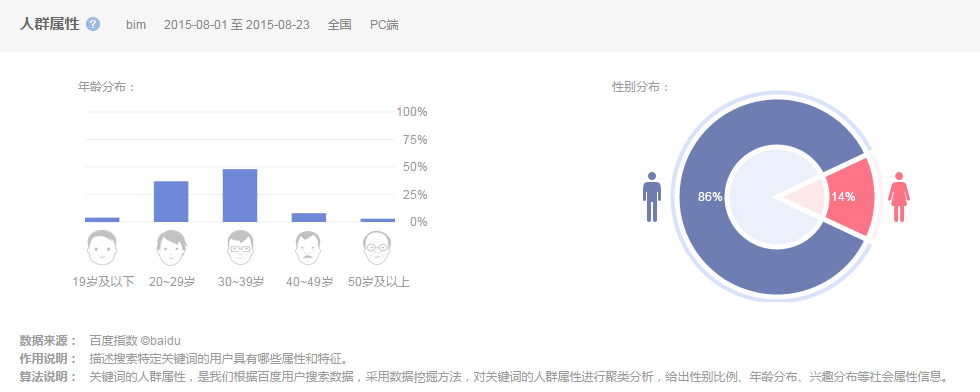Click the 全国 region label
The width and height of the screenshot is (980, 392).
tap(339, 25)
